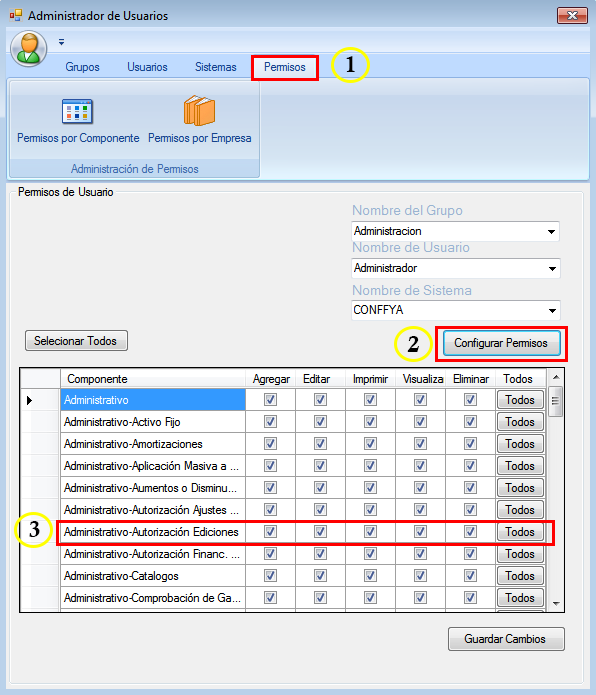Open the Nombre de Sistema combo box
Image resolution: width=596 pixels, height=695 pixels.
tap(456, 310)
